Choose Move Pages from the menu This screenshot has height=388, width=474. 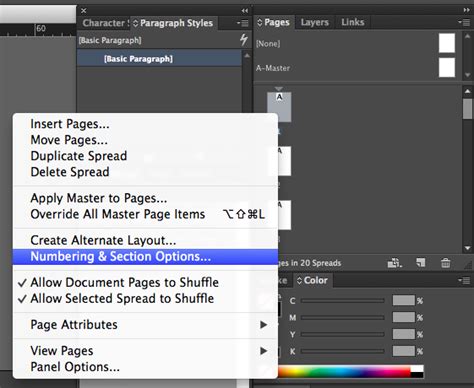tap(145, 140)
